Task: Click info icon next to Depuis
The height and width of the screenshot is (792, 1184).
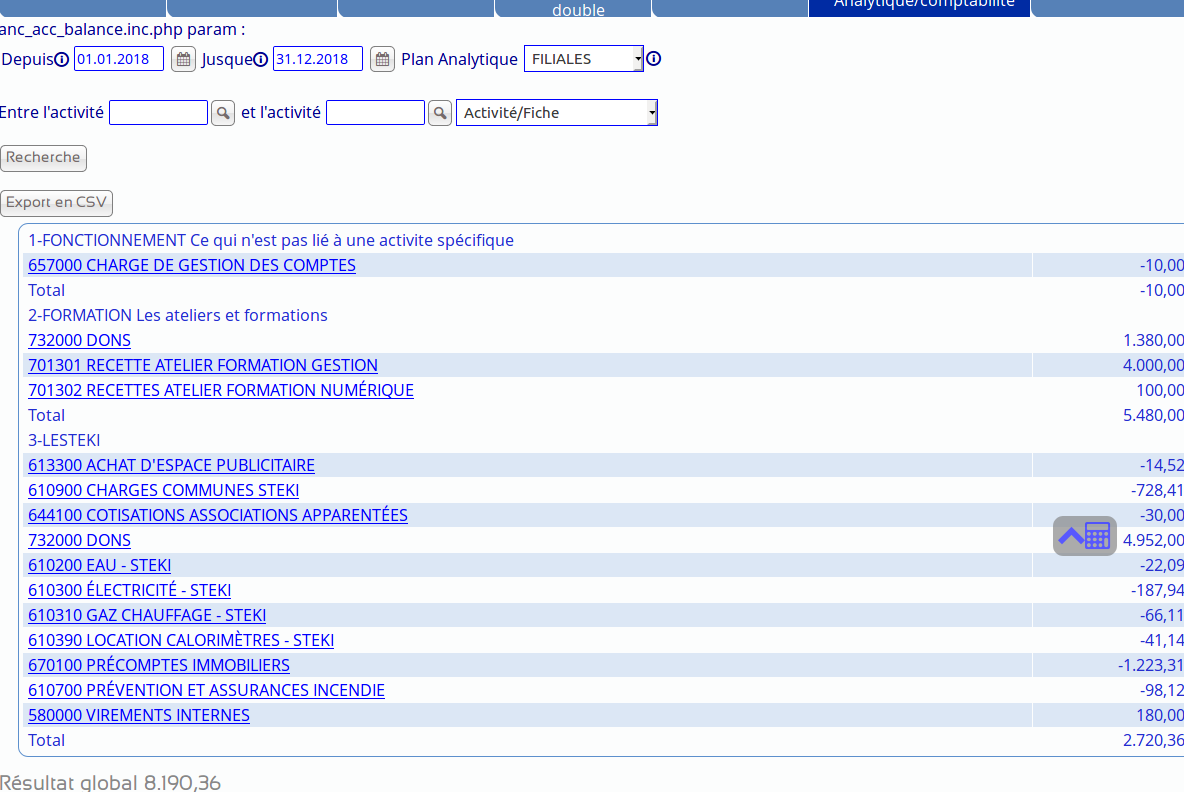Action: pos(62,59)
